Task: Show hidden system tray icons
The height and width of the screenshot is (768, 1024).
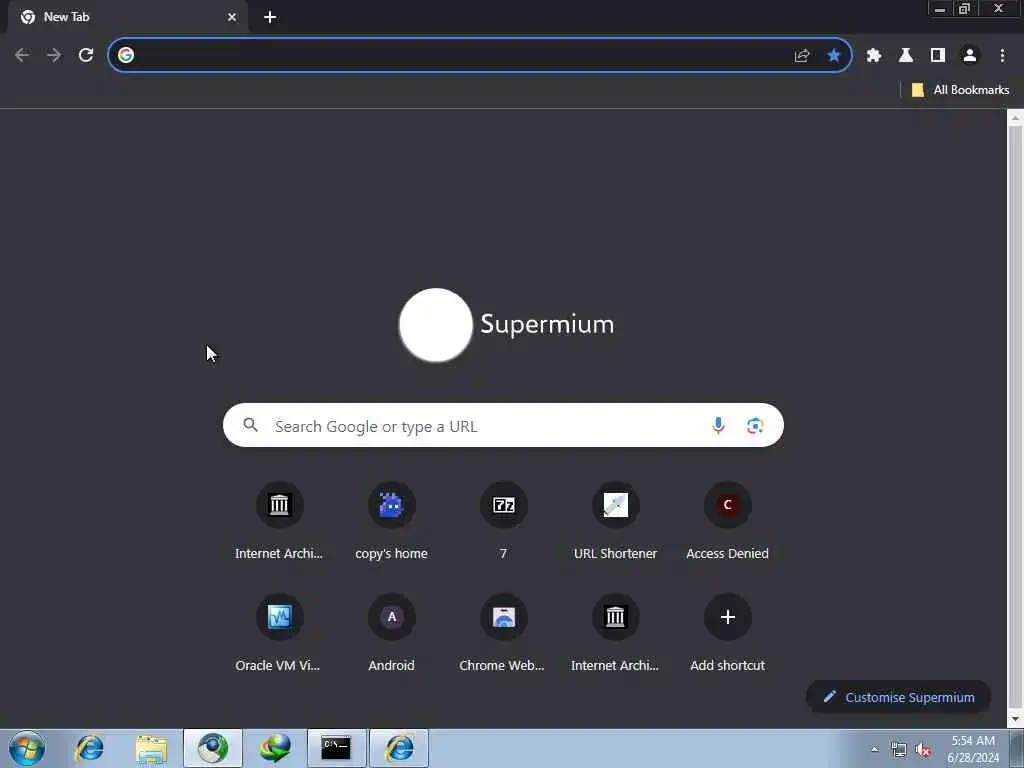Action: tap(874, 749)
